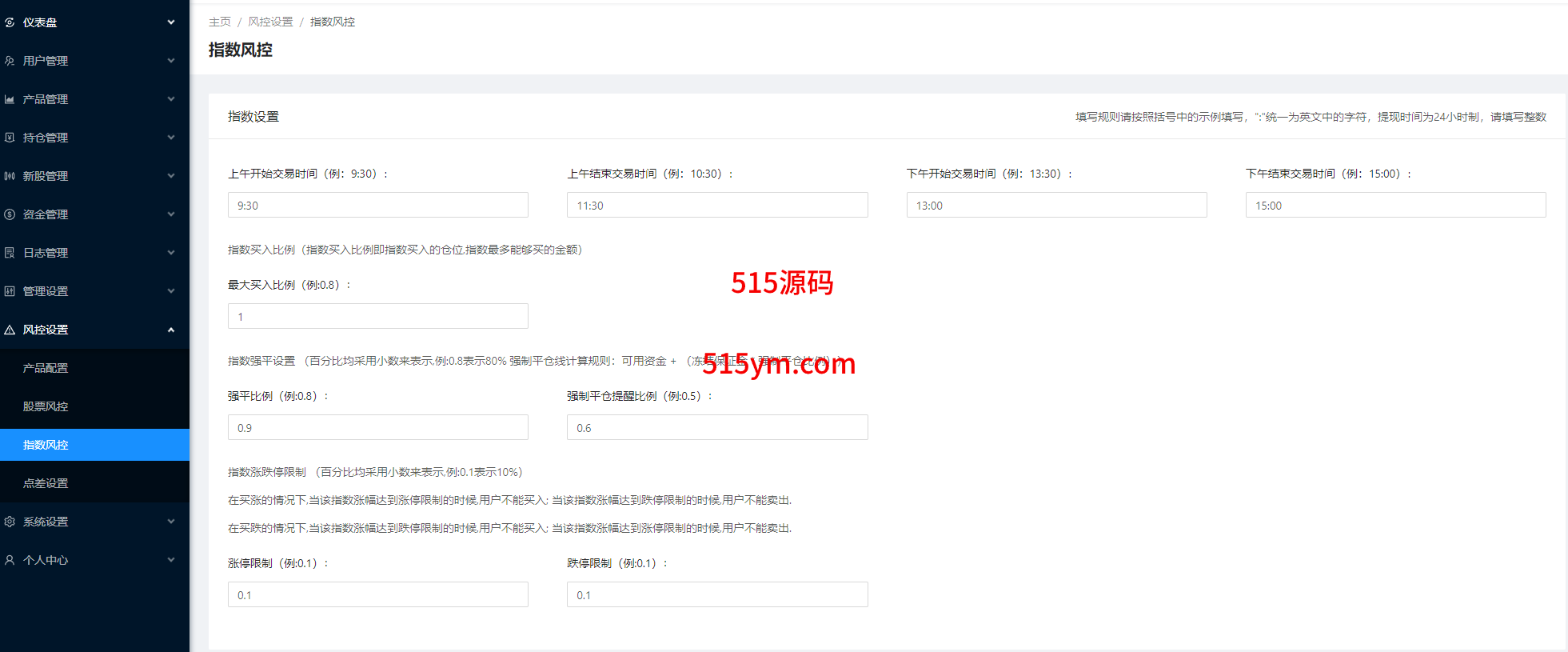
Task: Expand the 管理设置 menu chevron
Action: coord(171,291)
